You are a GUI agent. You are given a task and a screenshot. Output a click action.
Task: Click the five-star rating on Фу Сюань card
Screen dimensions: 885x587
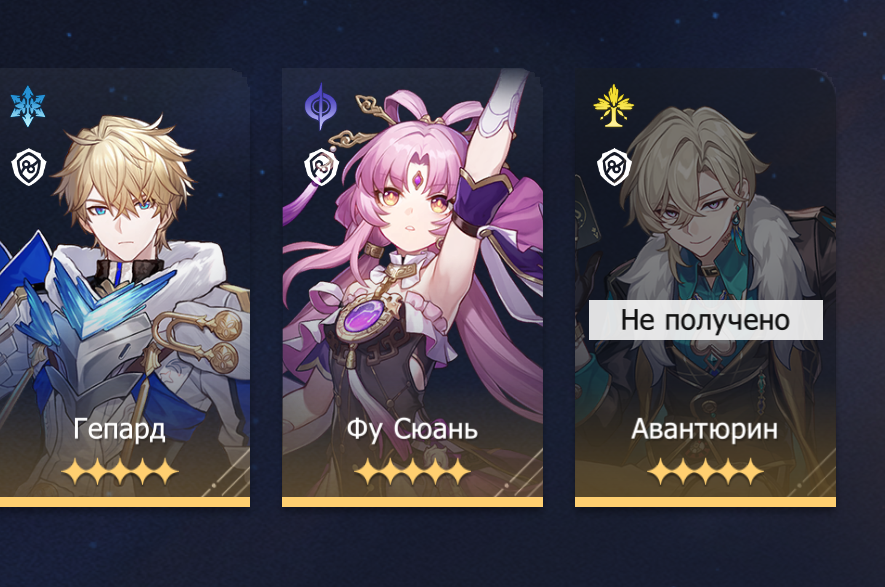pyautogui.click(x=412, y=472)
